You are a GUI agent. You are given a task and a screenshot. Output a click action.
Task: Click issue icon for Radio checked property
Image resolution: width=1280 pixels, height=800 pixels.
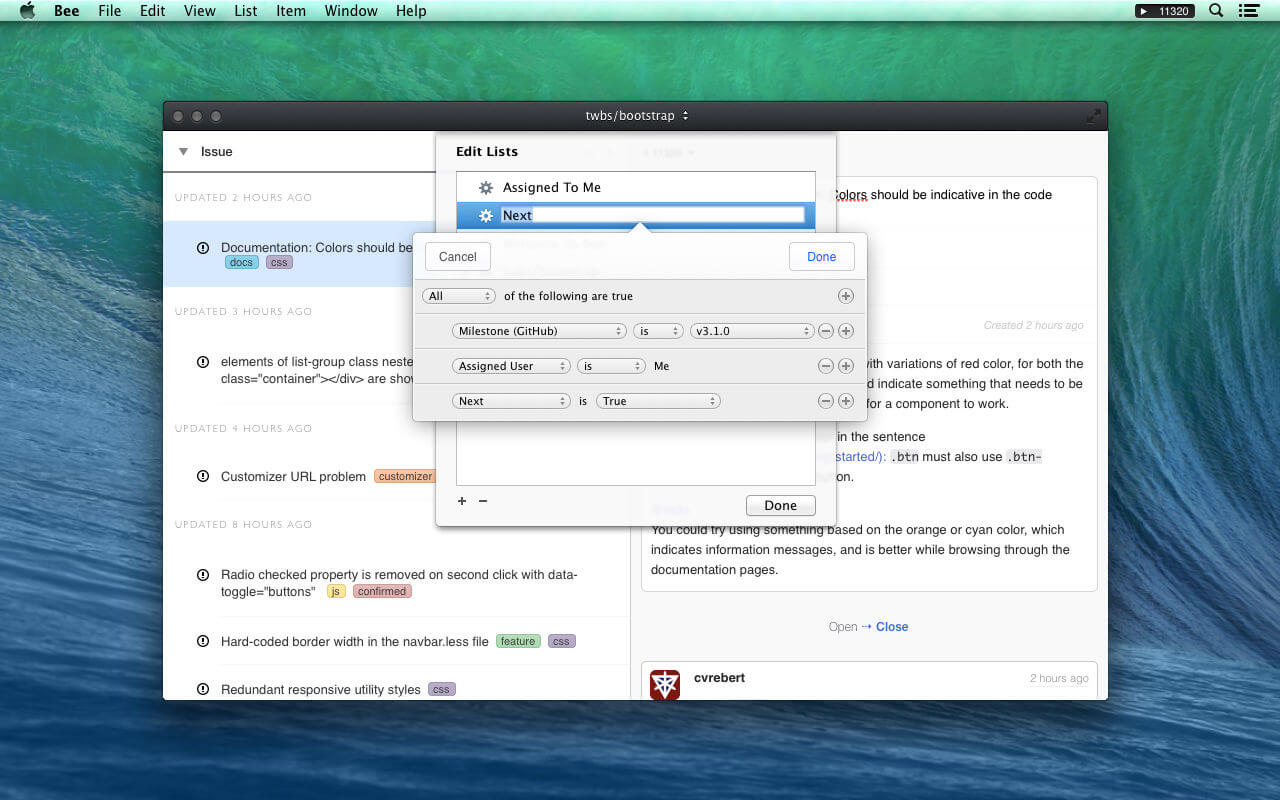point(203,574)
